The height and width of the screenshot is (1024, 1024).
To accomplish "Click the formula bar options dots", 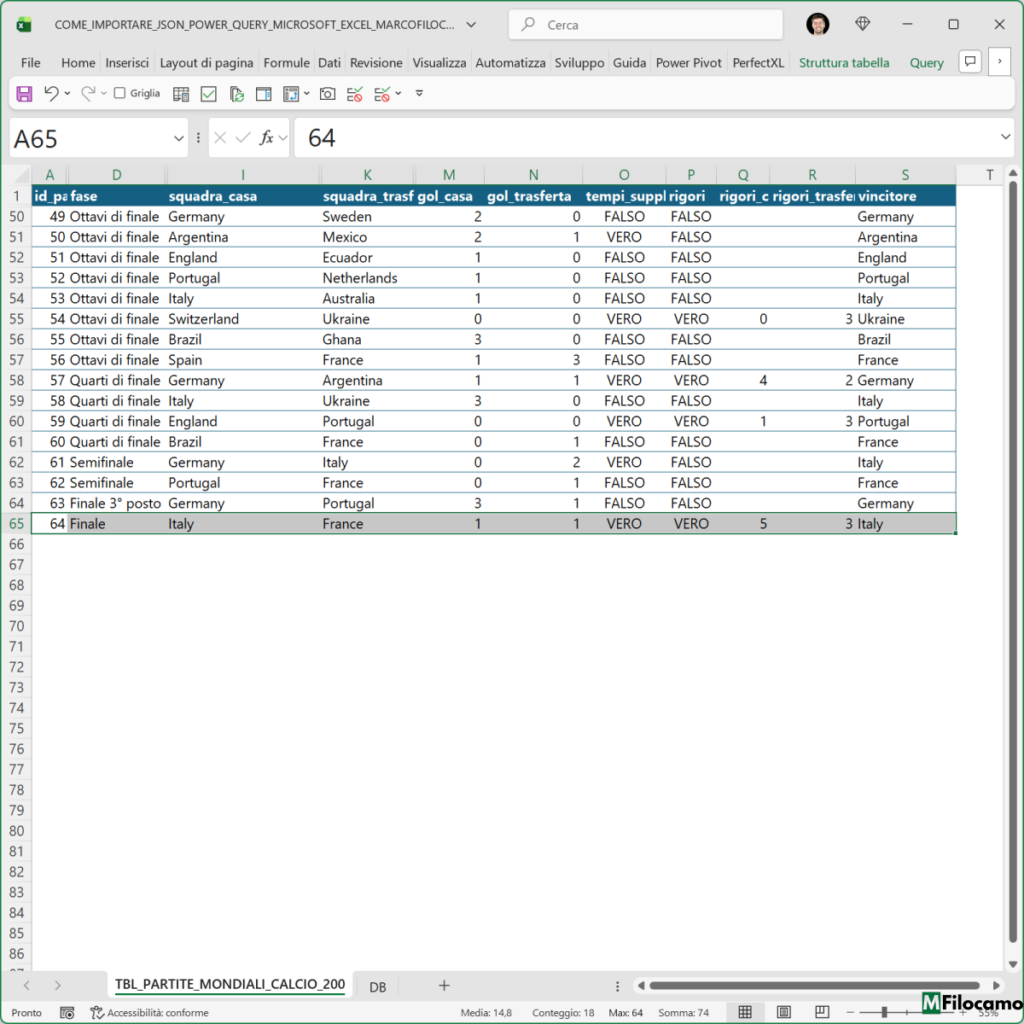I will [198, 138].
